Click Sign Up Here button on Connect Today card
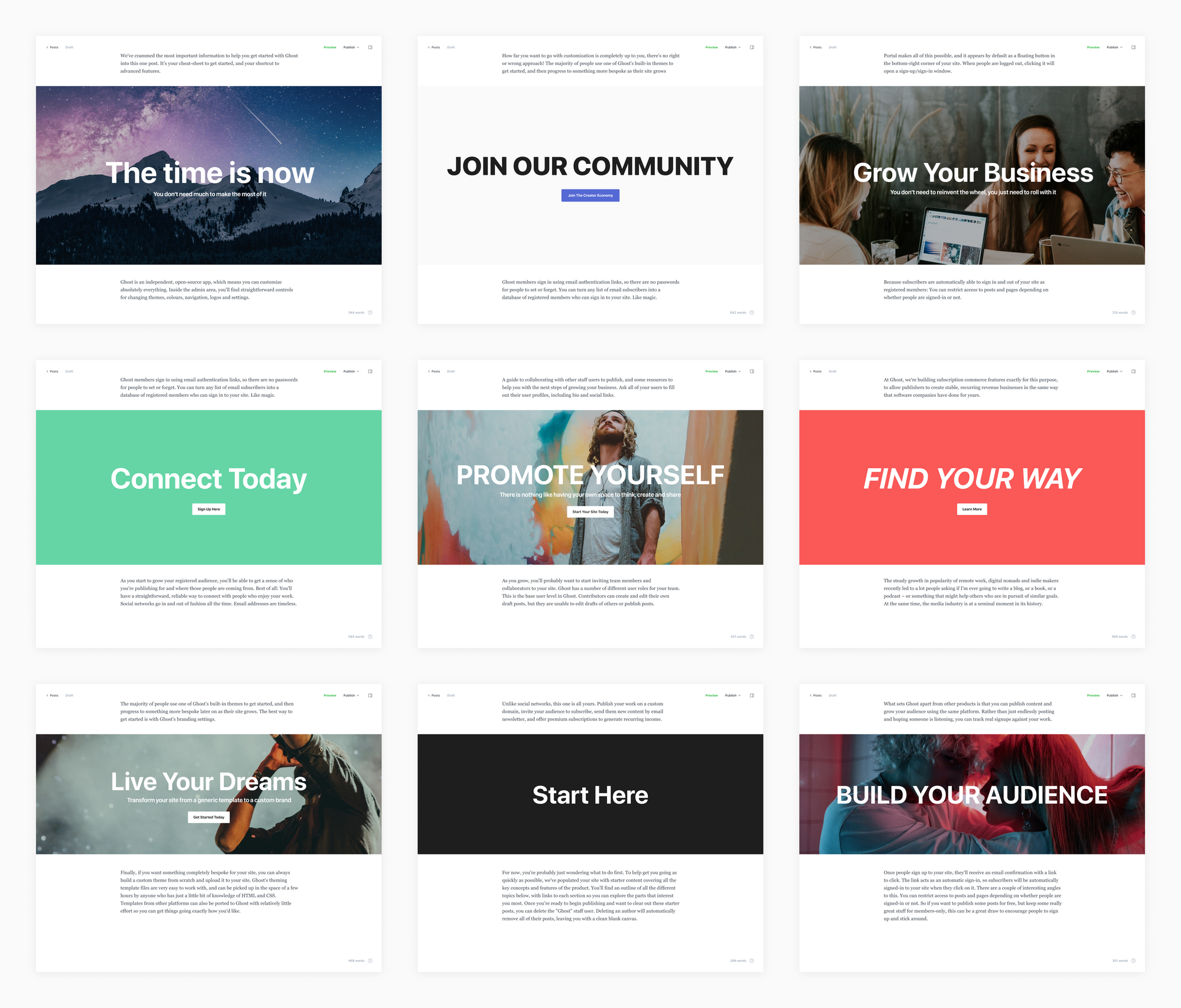 click(208, 509)
